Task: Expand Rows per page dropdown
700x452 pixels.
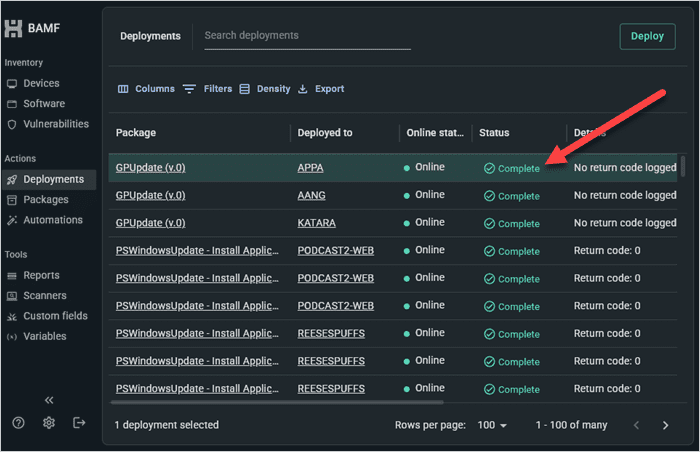Action: [x=492, y=425]
